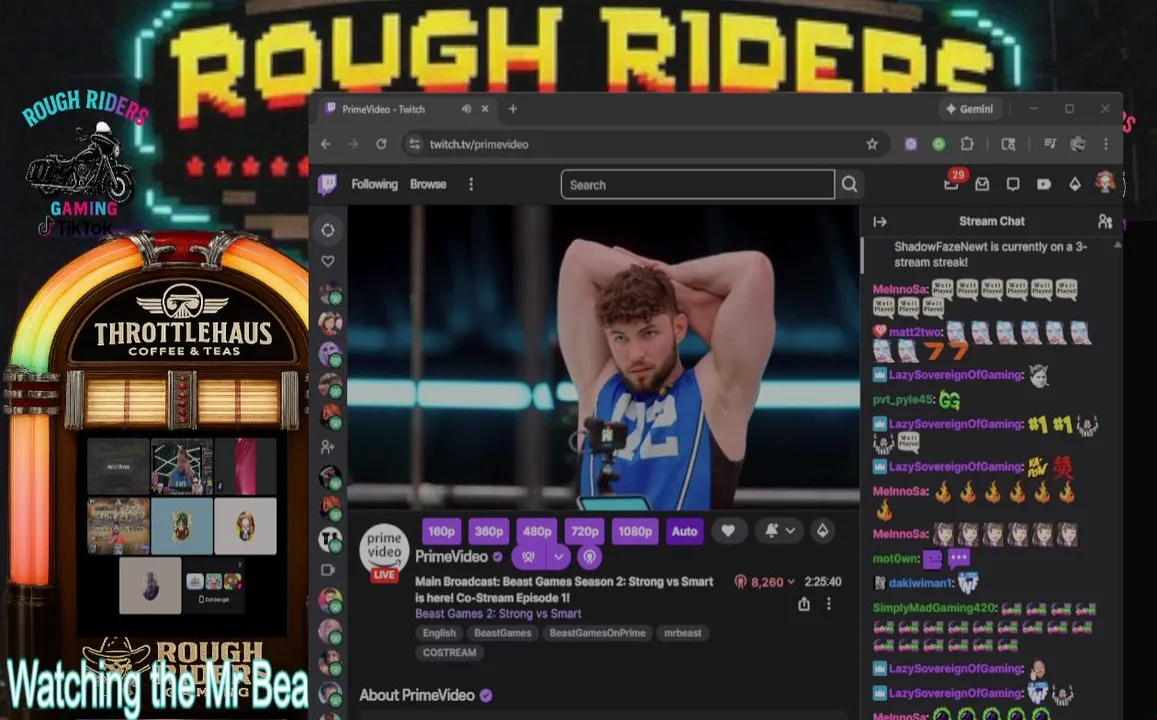The height and width of the screenshot is (720, 1157).
Task: Go back with the browser back arrow
Action: 326,144
